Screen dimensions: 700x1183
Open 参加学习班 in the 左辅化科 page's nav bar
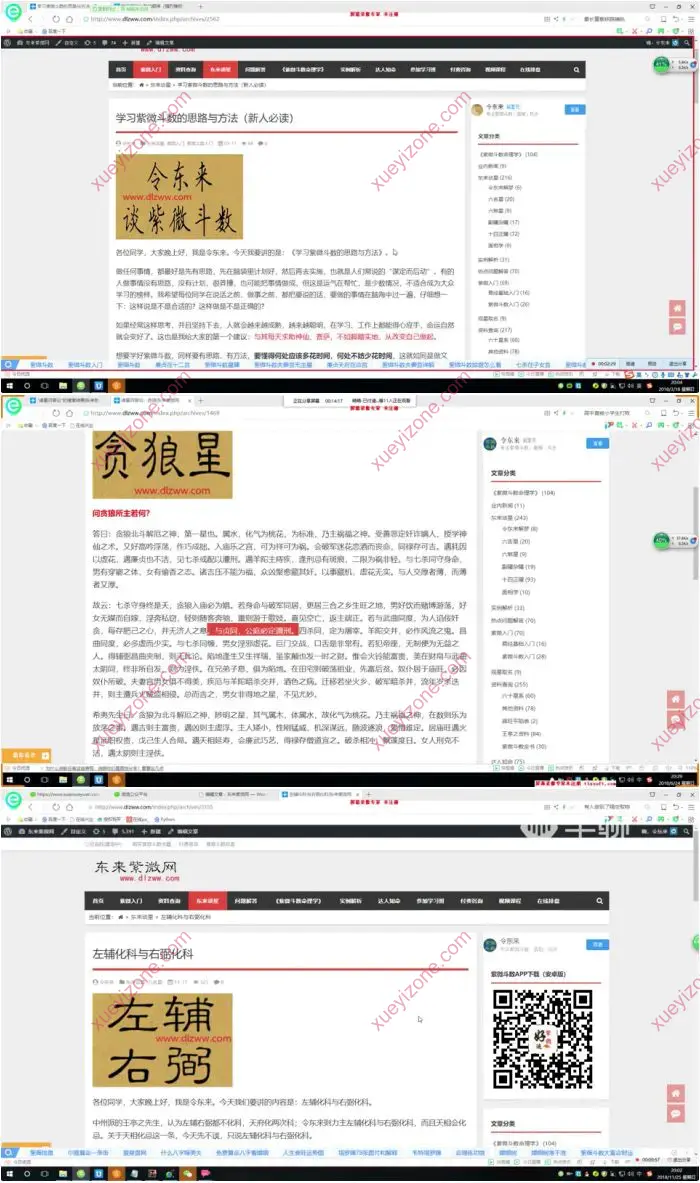(x=429, y=900)
